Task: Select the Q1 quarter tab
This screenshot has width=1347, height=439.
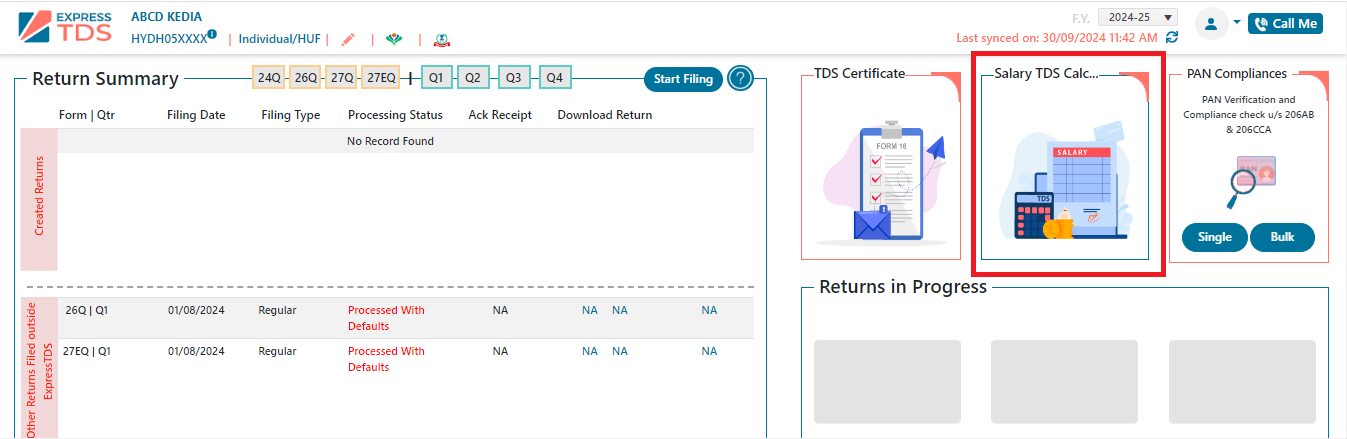Action: coord(437,77)
